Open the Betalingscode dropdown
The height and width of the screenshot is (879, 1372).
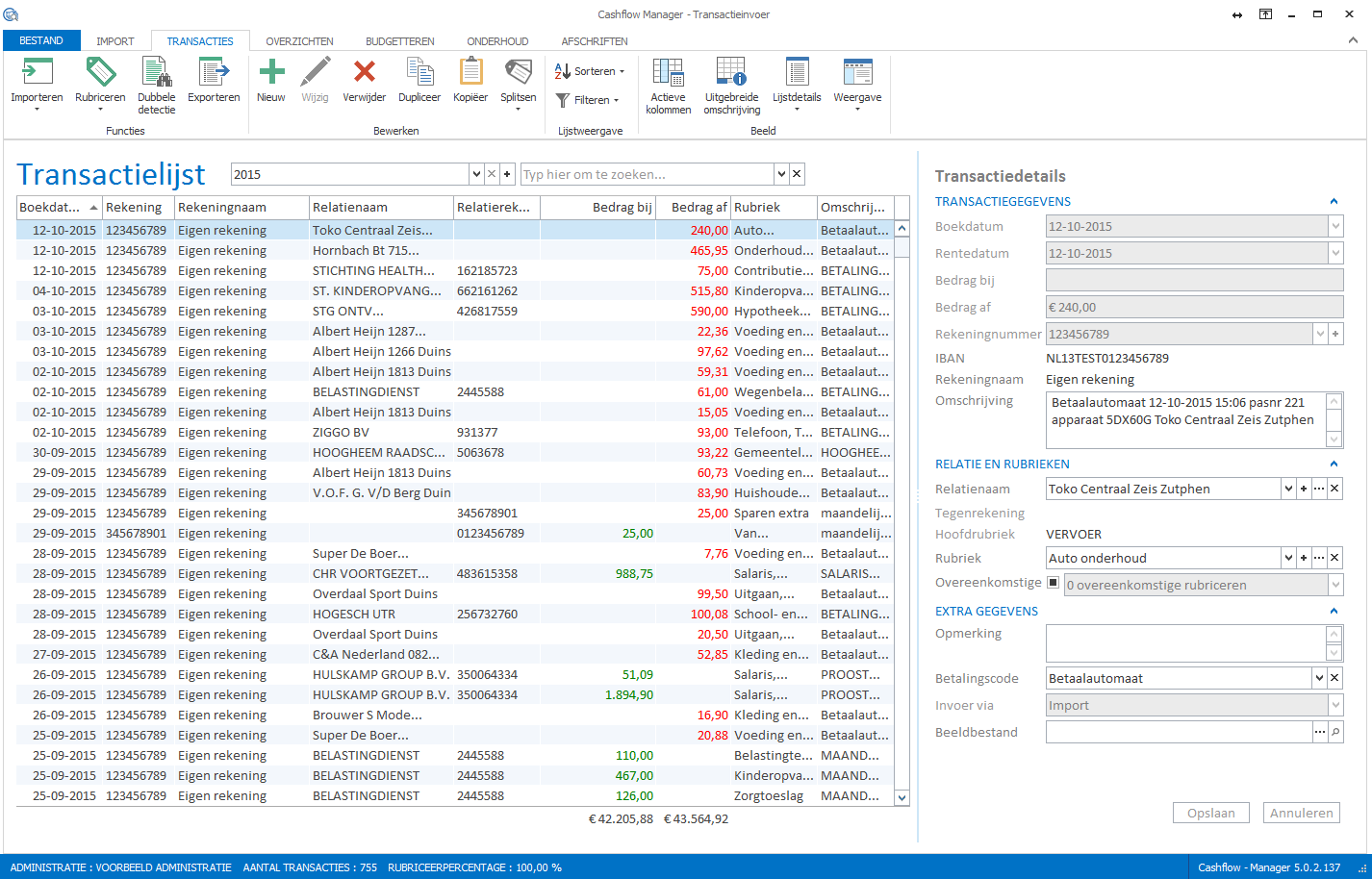1319,678
